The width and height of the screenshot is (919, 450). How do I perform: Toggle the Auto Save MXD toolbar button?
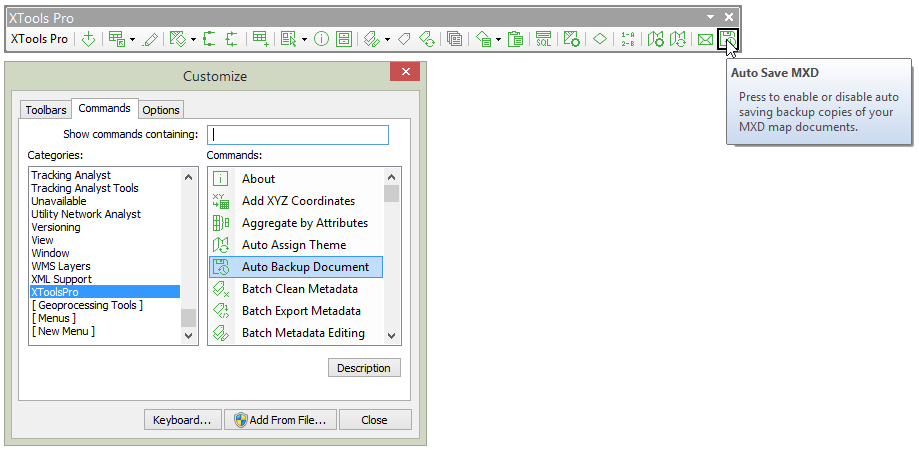[x=728, y=39]
